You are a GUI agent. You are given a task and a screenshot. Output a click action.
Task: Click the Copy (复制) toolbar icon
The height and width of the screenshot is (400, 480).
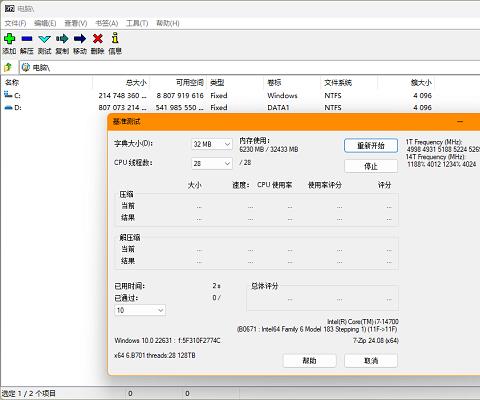pyautogui.click(x=62, y=39)
